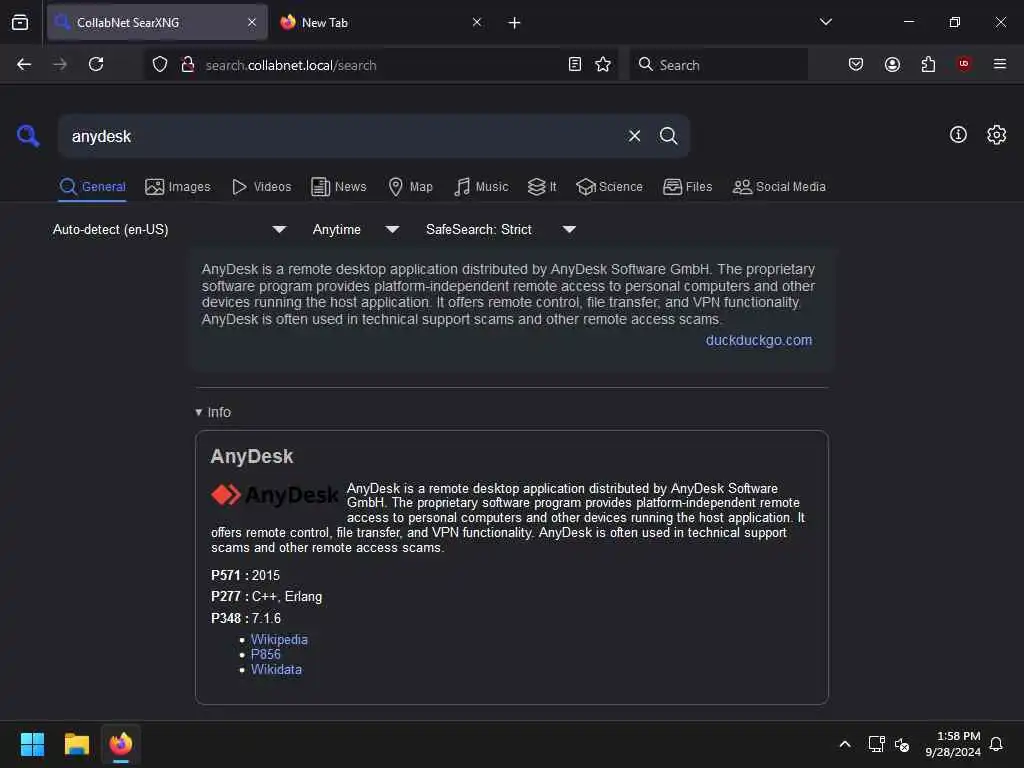This screenshot has width=1024, height=768.
Task: Click the AnyDesk infobox heading
Action: 251,456
